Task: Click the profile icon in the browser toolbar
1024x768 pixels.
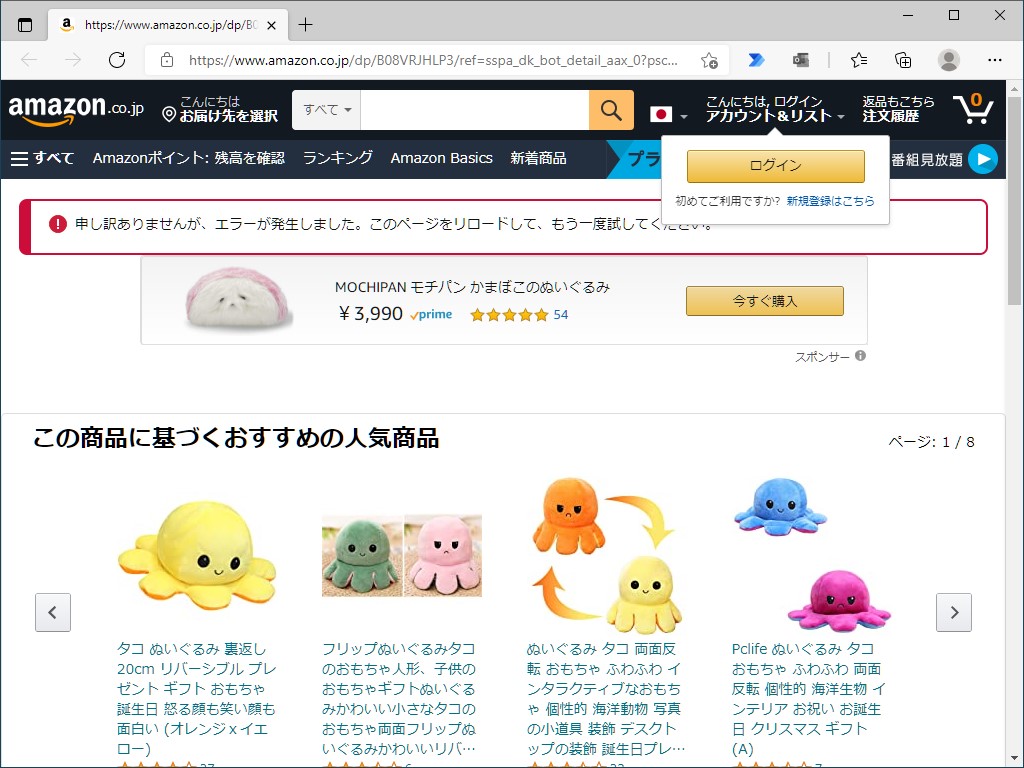Action: [948, 60]
